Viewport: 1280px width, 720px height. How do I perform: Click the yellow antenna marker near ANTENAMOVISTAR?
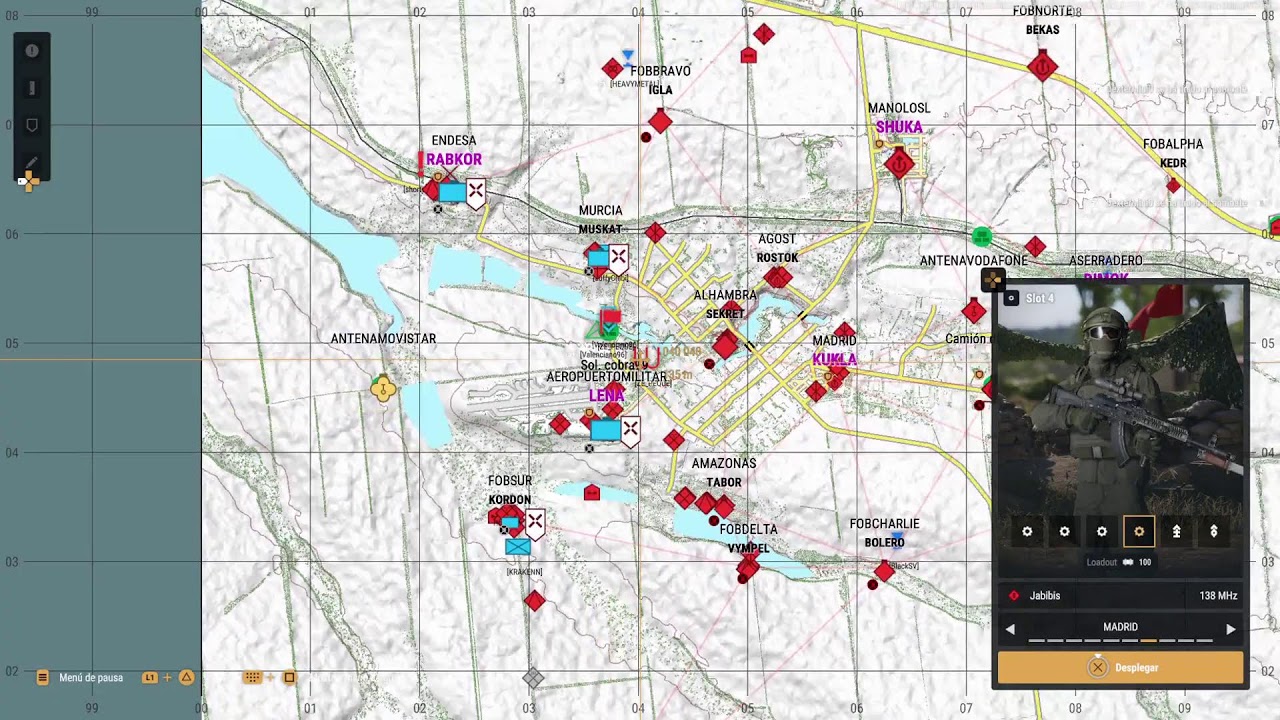click(x=383, y=389)
